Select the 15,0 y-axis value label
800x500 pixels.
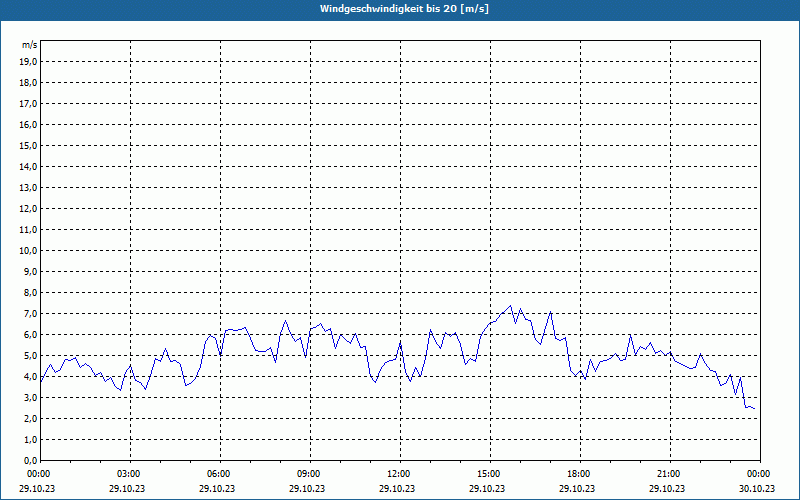point(29,145)
